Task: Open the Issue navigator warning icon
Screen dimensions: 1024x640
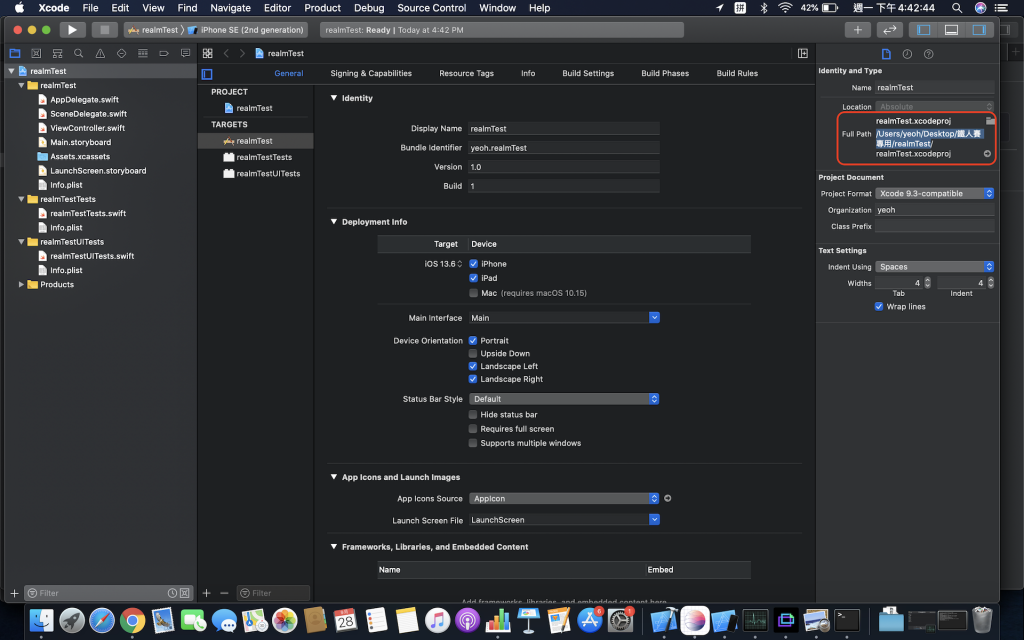Action: pyautogui.click(x=100, y=54)
